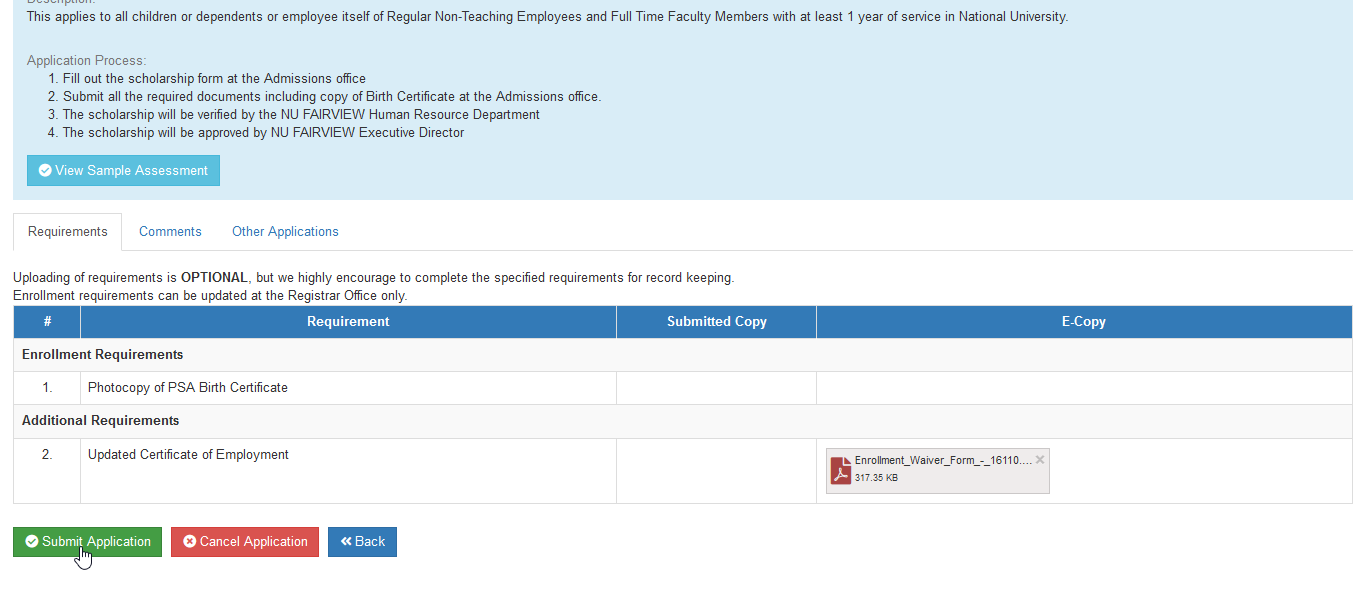Click the Submitted Copy column header
The height and width of the screenshot is (593, 1358).
pos(717,322)
